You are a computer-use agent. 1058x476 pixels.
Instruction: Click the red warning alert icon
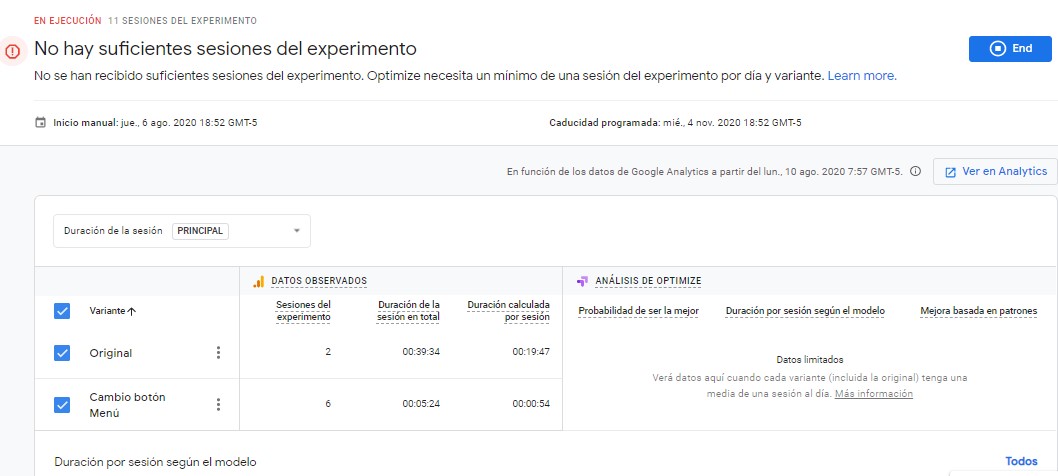[12, 49]
